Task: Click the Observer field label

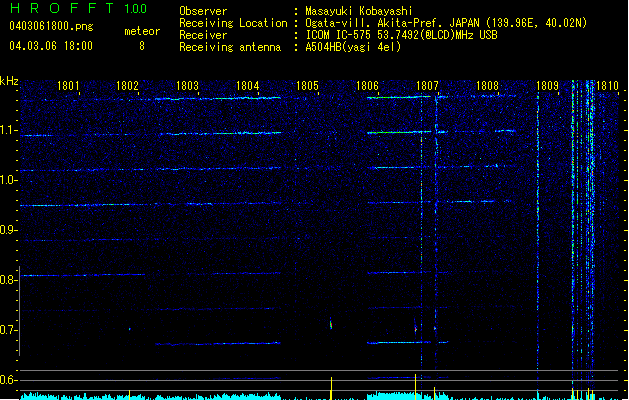Action: coord(203,11)
